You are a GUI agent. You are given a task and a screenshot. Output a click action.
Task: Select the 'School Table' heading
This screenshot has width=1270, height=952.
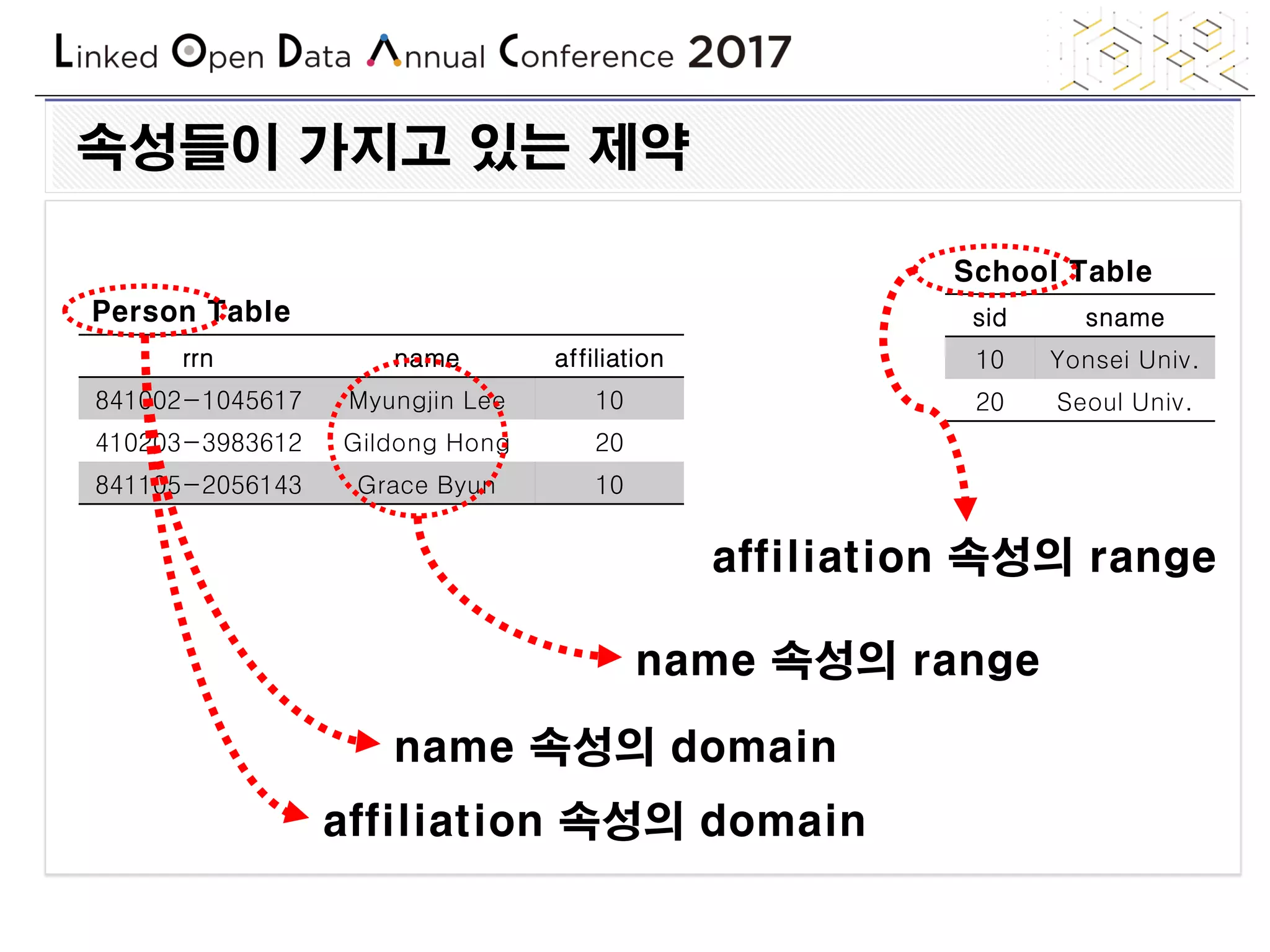[x=1052, y=271]
